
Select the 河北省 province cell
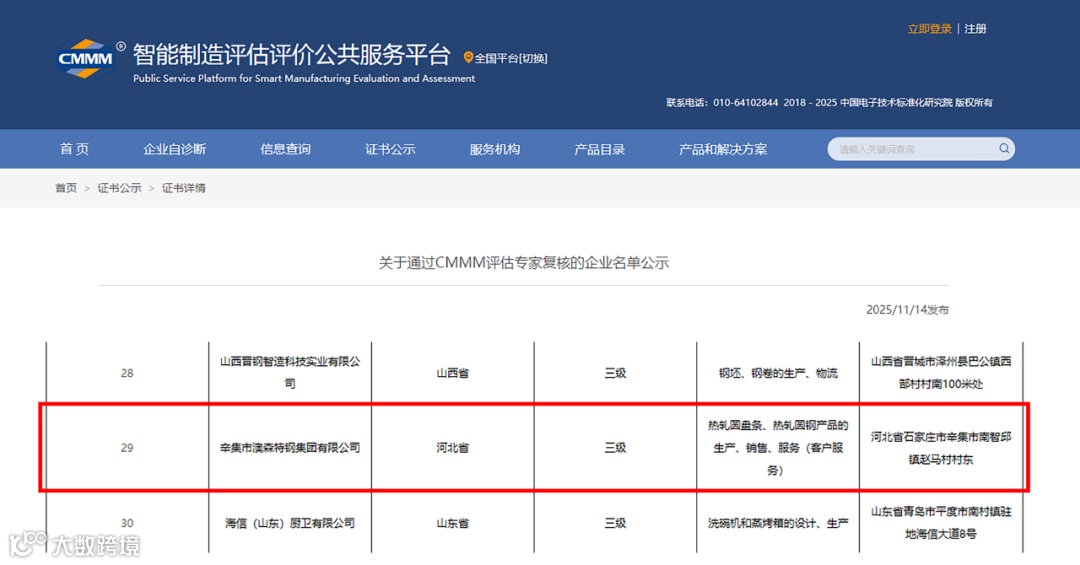tap(453, 448)
